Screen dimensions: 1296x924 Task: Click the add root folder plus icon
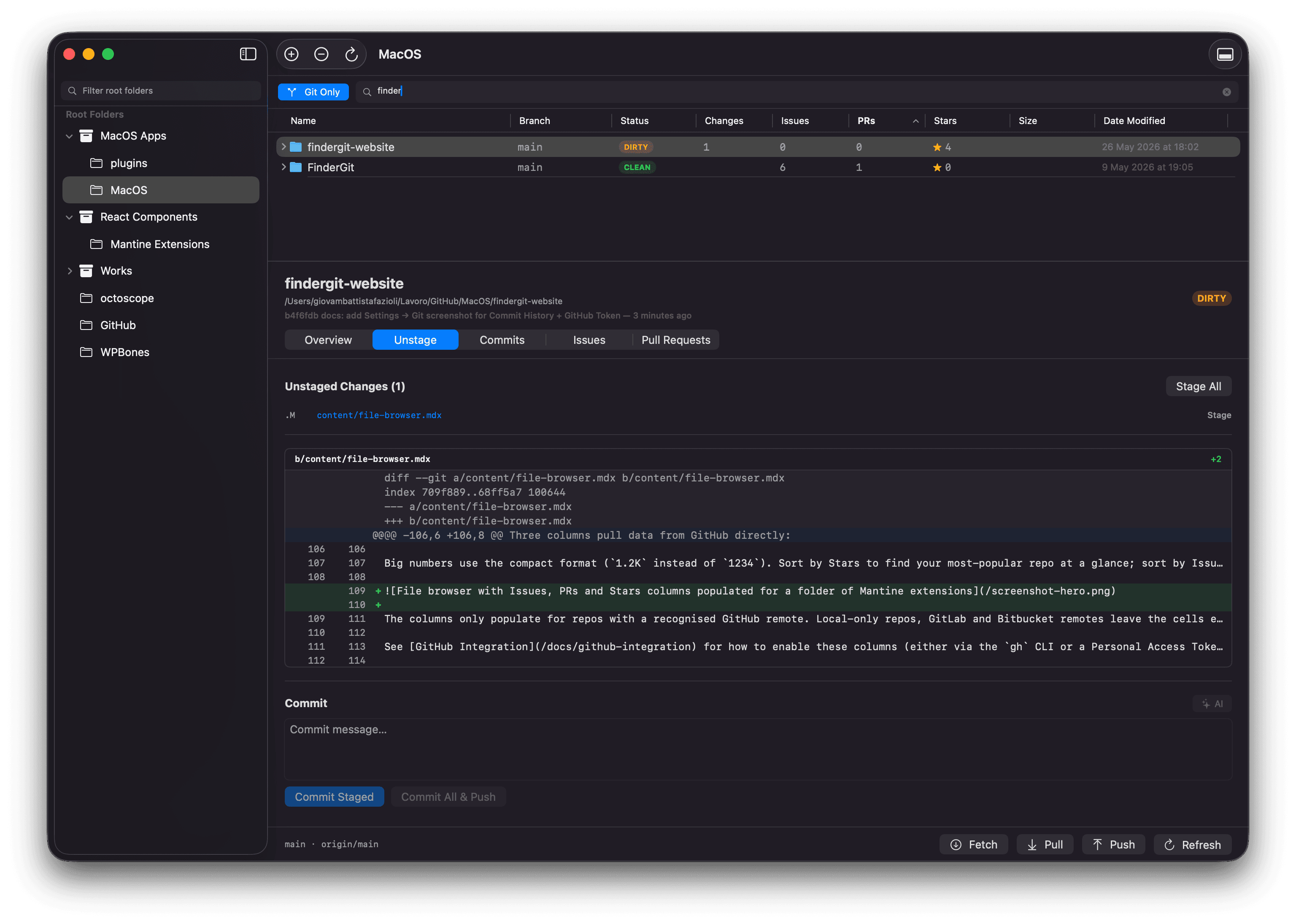click(x=291, y=54)
